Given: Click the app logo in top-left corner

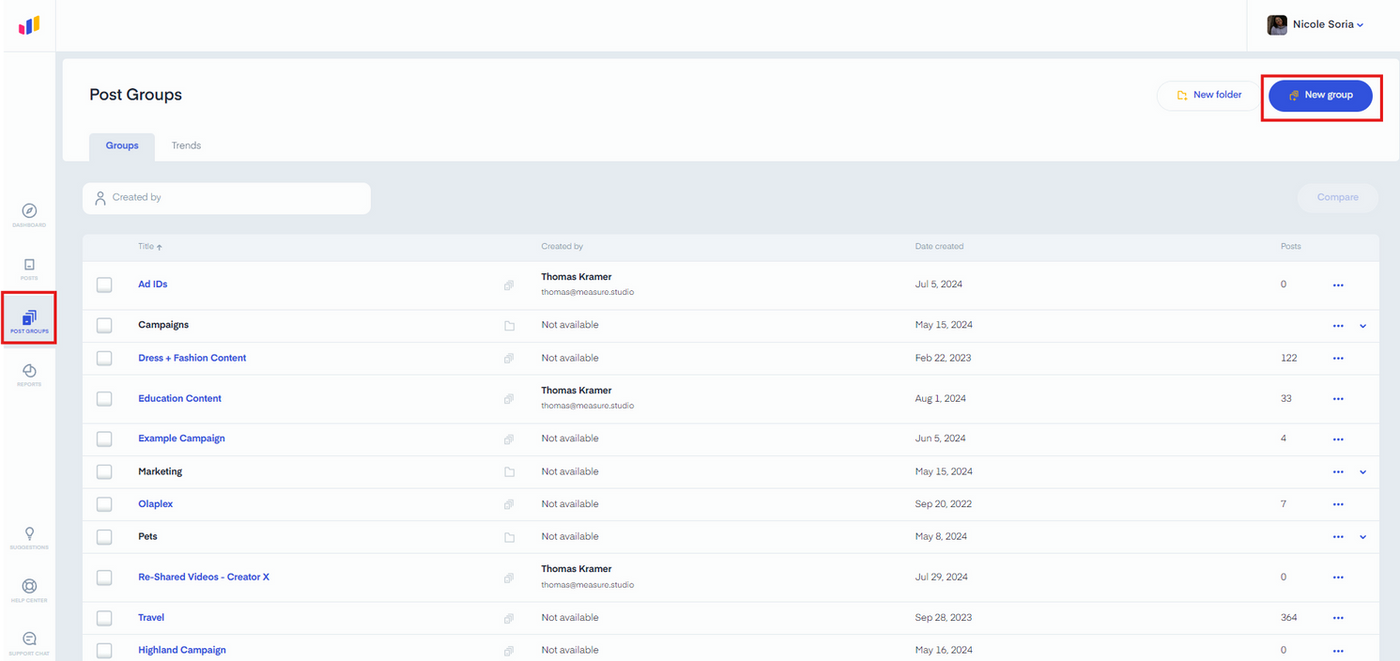Looking at the screenshot, I should click(x=29, y=25).
